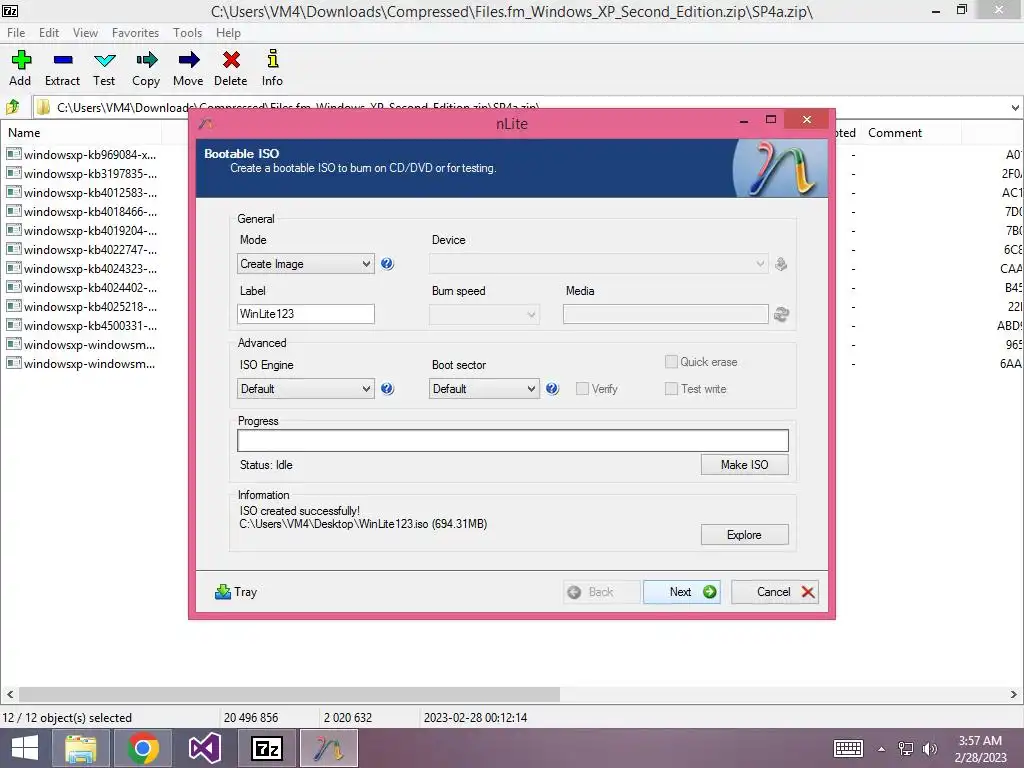The image size is (1024, 768).
Task: Open File Explorer from the taskbar
Action: (81, 748)
